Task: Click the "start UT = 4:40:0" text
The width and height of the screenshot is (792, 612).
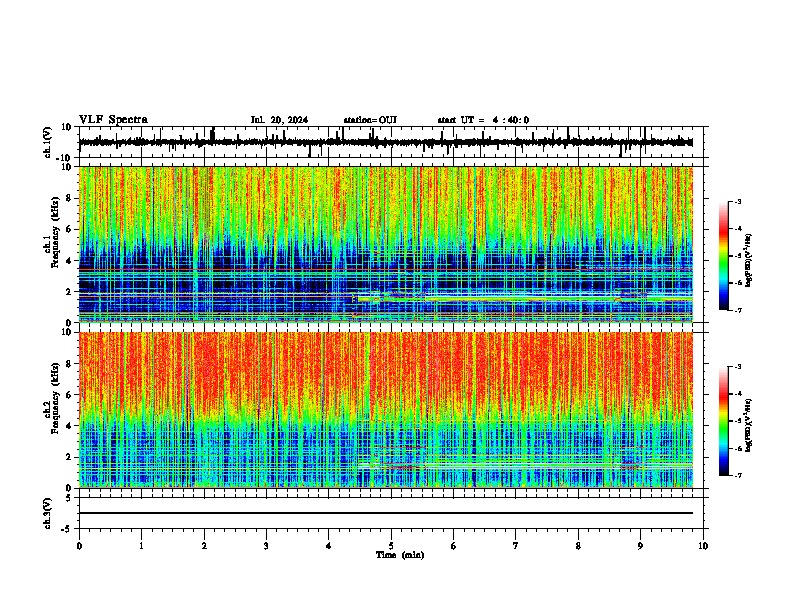Action: point(483,120)
